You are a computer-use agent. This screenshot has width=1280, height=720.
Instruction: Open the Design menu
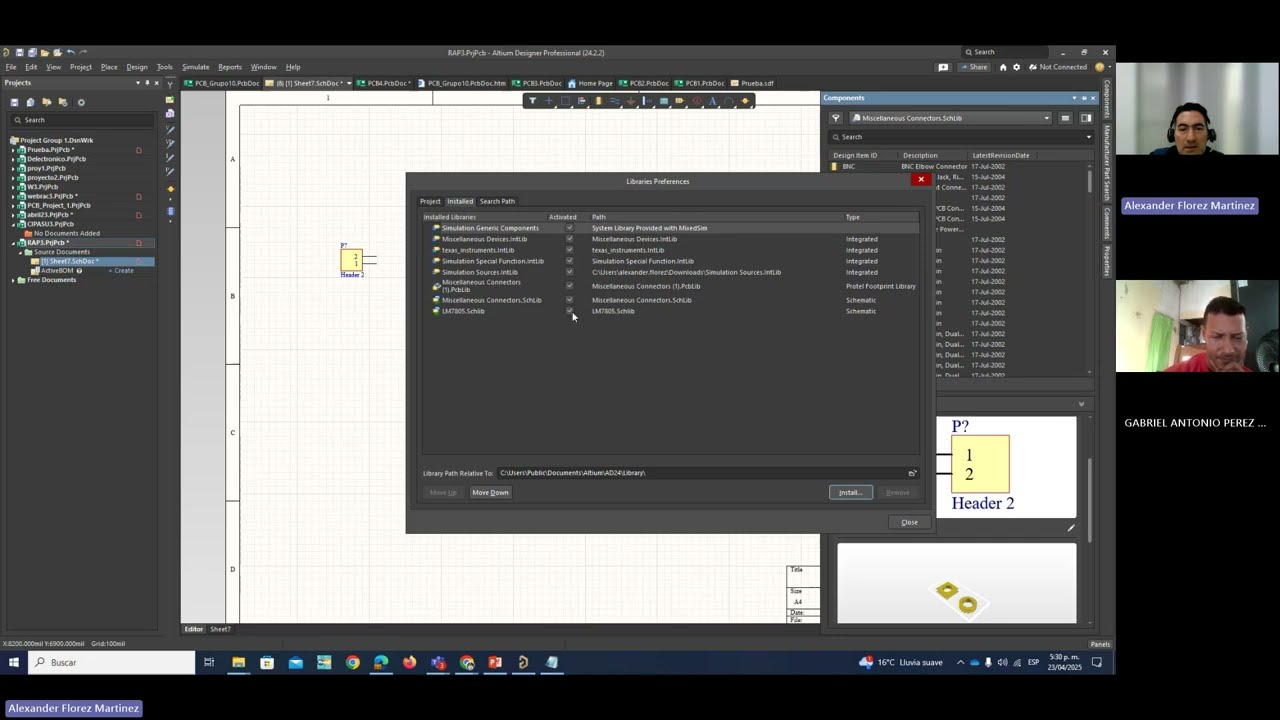137,67
